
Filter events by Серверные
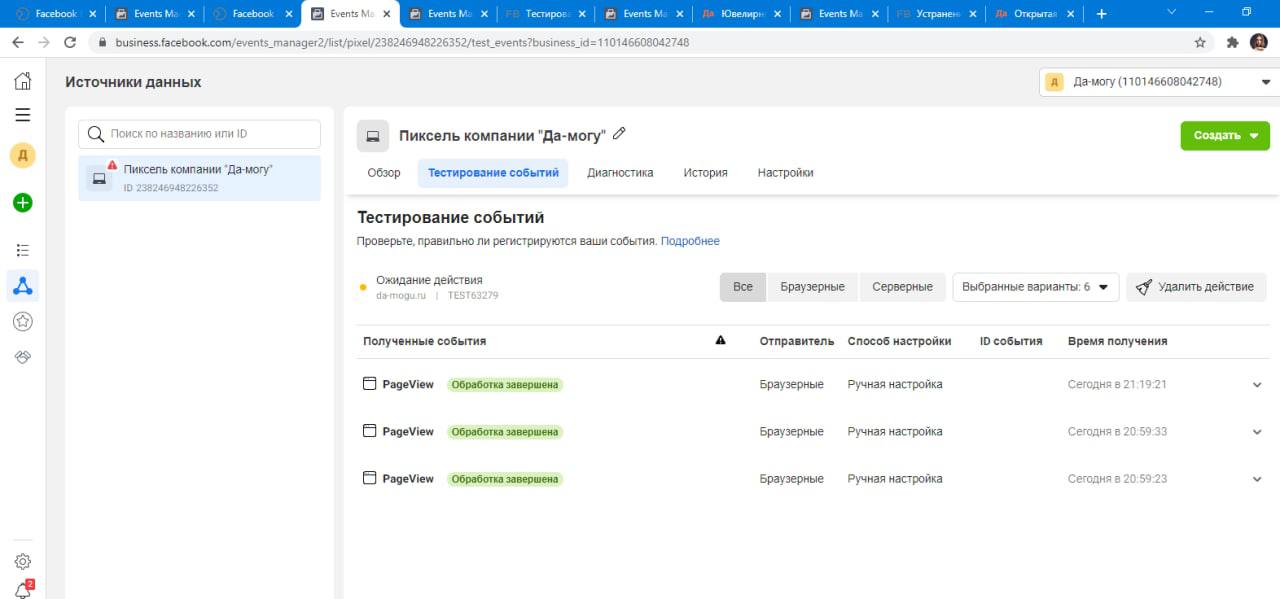902,287
